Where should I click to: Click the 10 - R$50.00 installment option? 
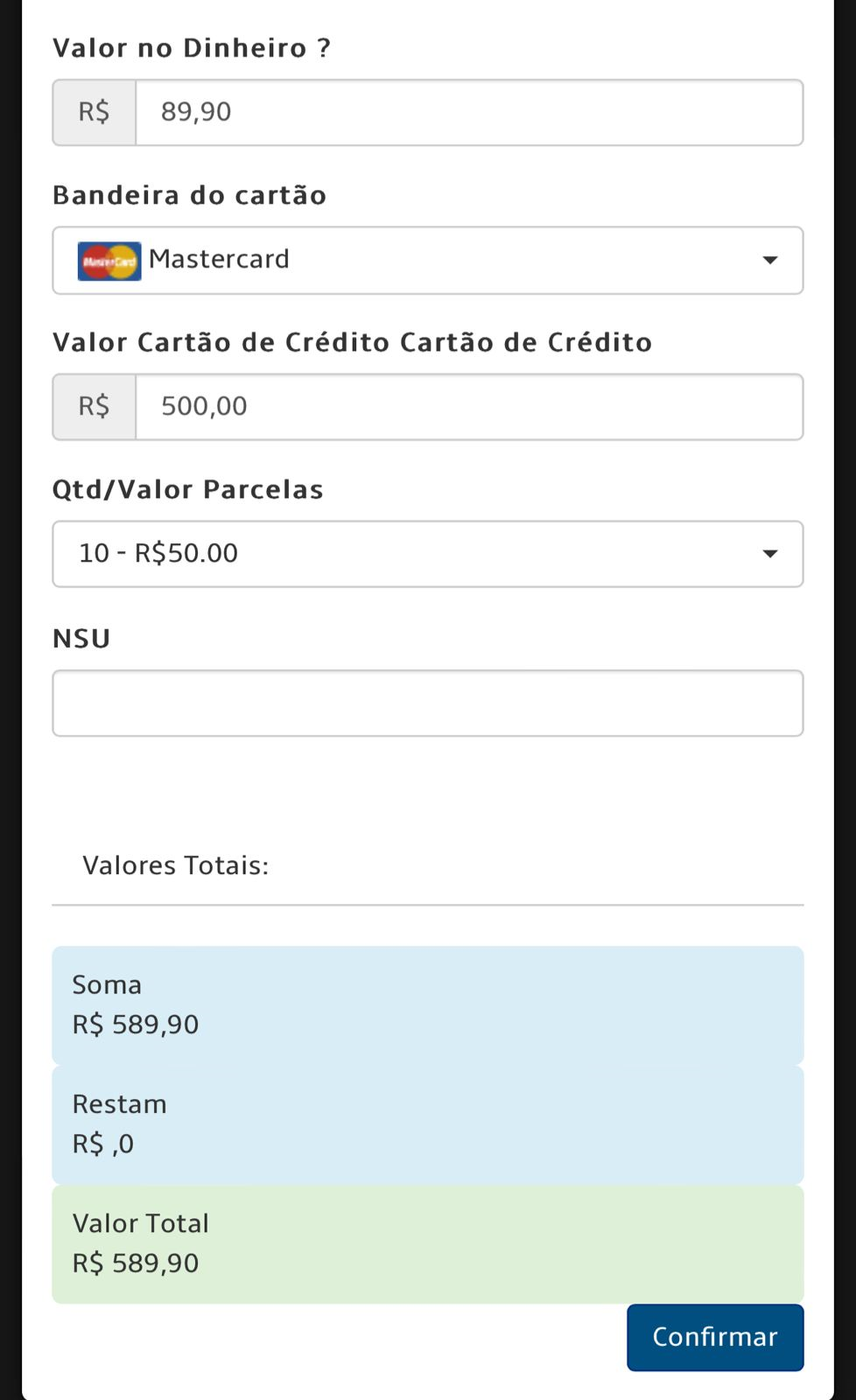[x=158, y=553]
